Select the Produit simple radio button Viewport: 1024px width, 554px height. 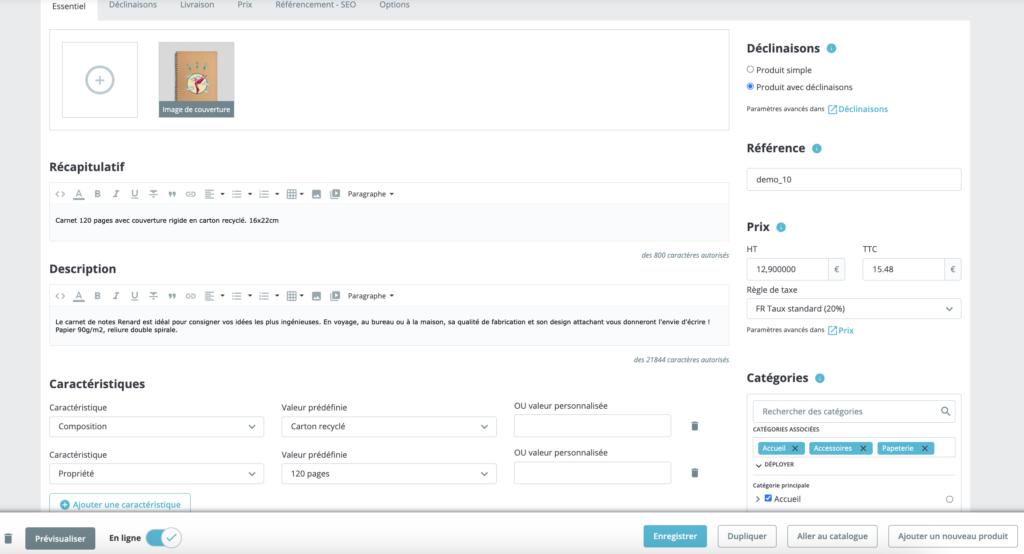(751, 70)
